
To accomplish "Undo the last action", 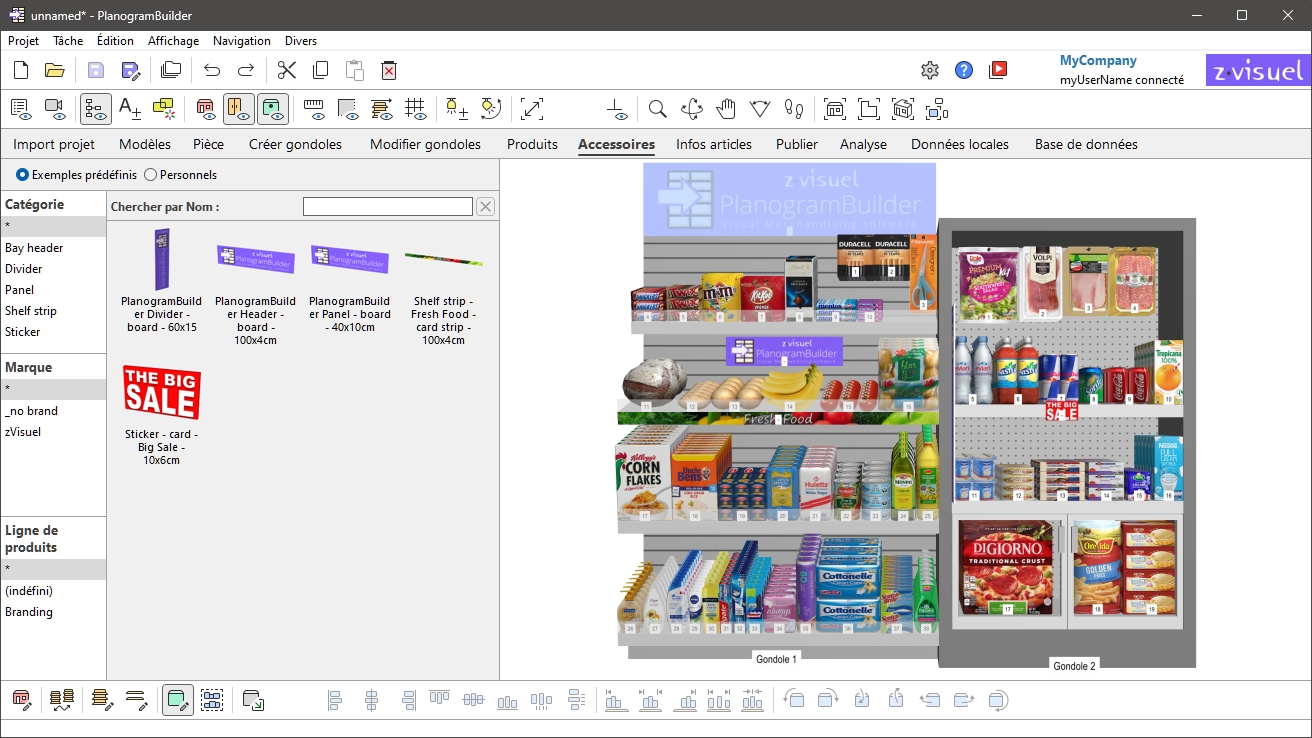I will coord(212,70).
